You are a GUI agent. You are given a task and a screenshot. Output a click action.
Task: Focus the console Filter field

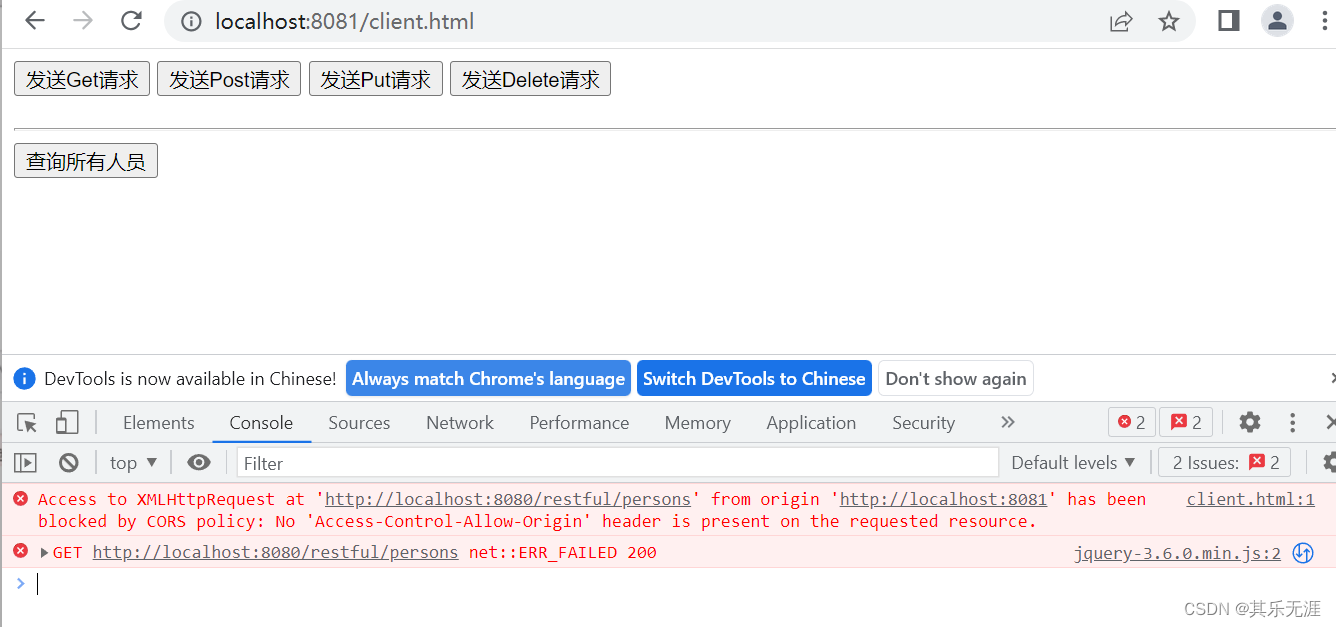point(617,462)
